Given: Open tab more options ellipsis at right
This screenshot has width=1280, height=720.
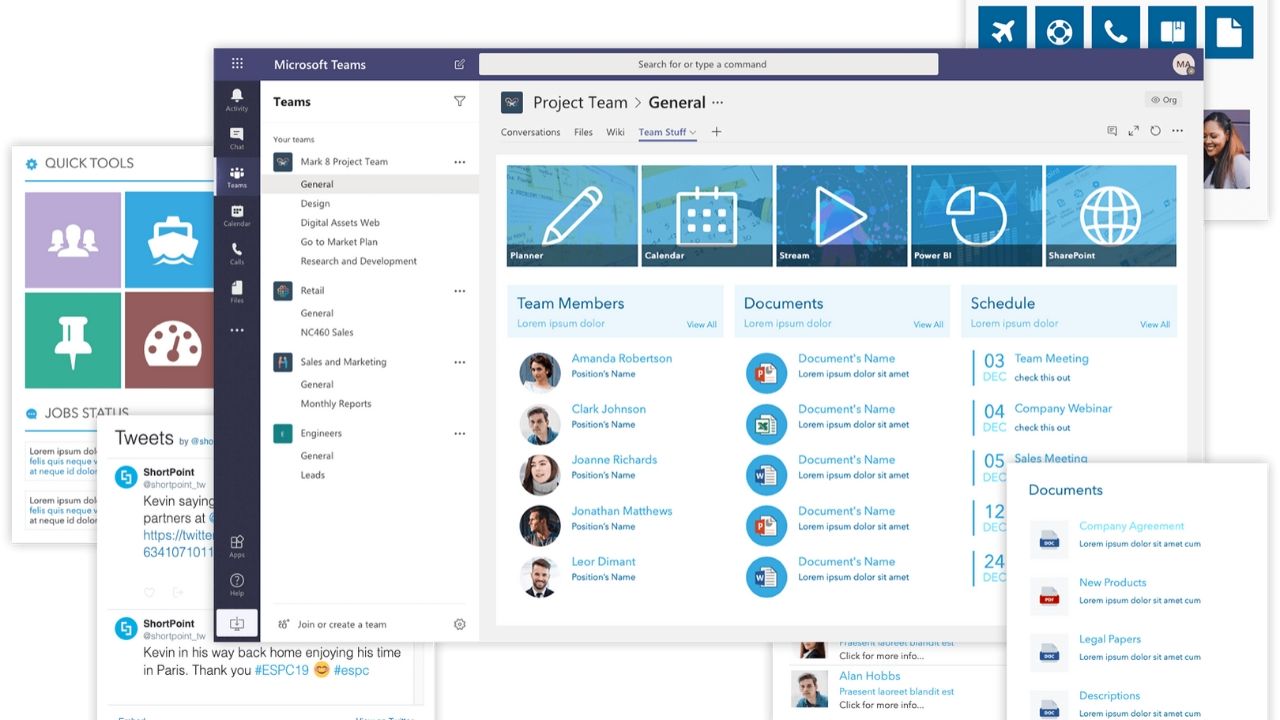Looking at the screenshot, I should point(1178,131).
